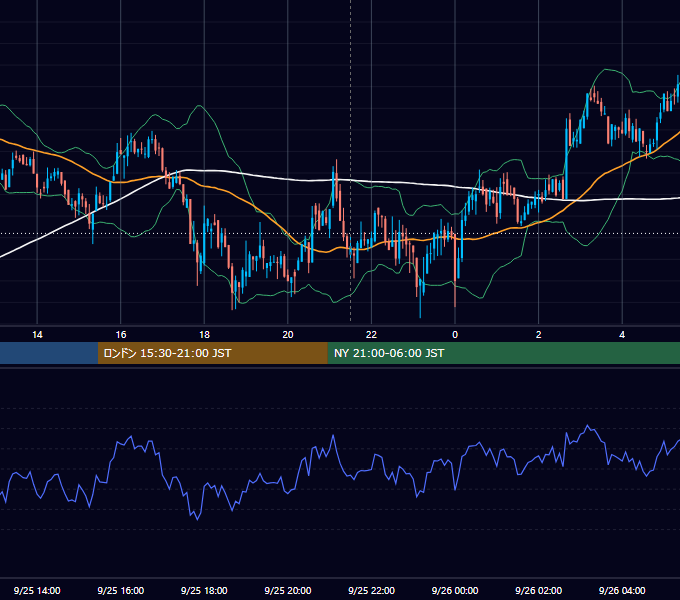The image size is (680, 600).
Task: Click the 9/25 18:00 time label
Action: click(x=204, y=590)
